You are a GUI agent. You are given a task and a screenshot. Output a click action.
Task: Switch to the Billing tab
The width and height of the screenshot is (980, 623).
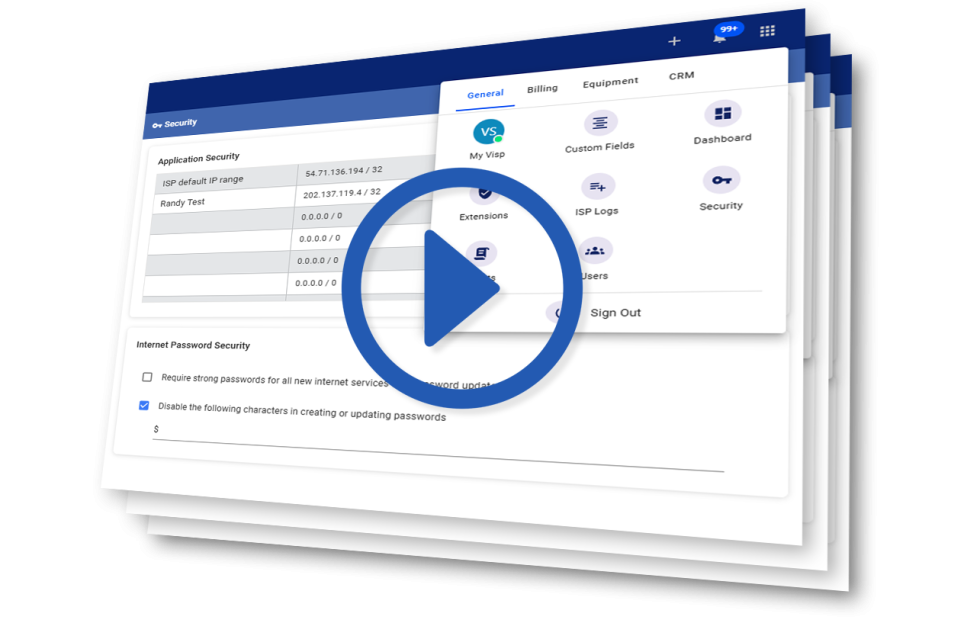pyautogui.click(x=541, y=88)
